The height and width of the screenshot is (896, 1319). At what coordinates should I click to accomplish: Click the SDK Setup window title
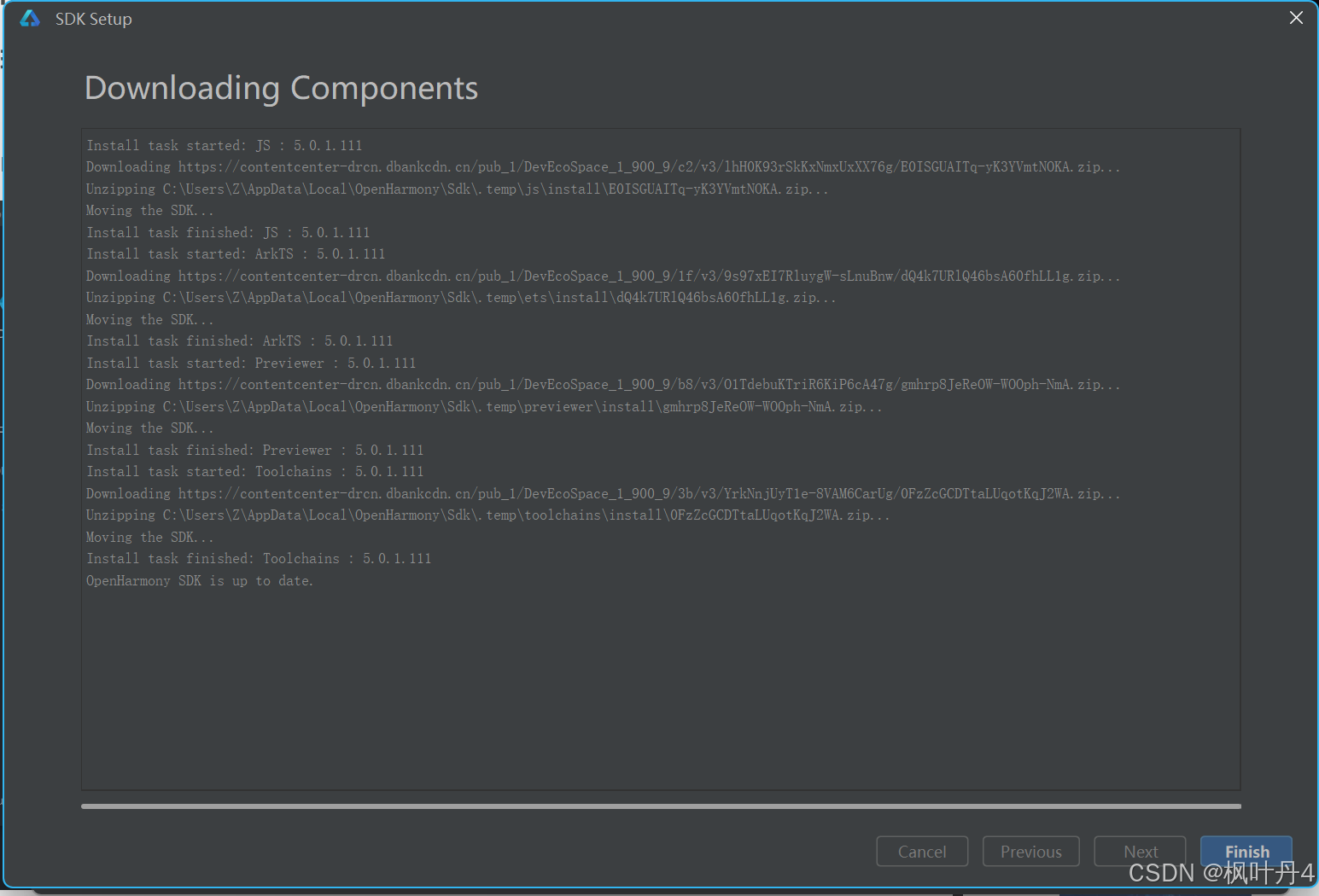pos(94,19)
